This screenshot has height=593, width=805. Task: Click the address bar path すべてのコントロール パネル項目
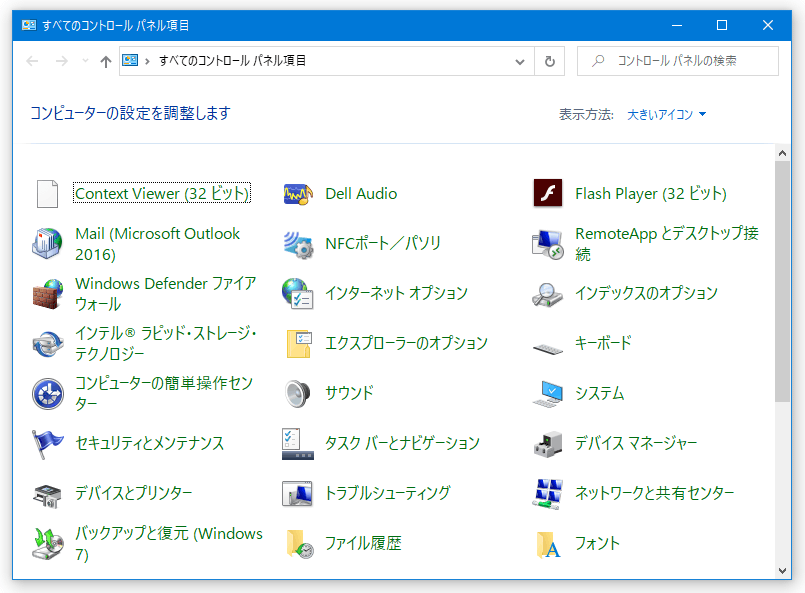point(233,61)
